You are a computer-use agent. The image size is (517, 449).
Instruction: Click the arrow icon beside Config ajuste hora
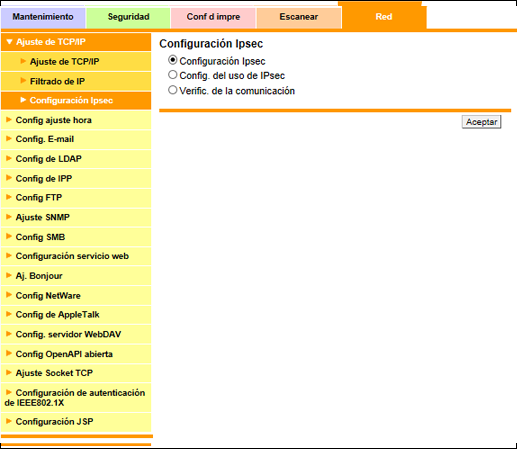9,119
